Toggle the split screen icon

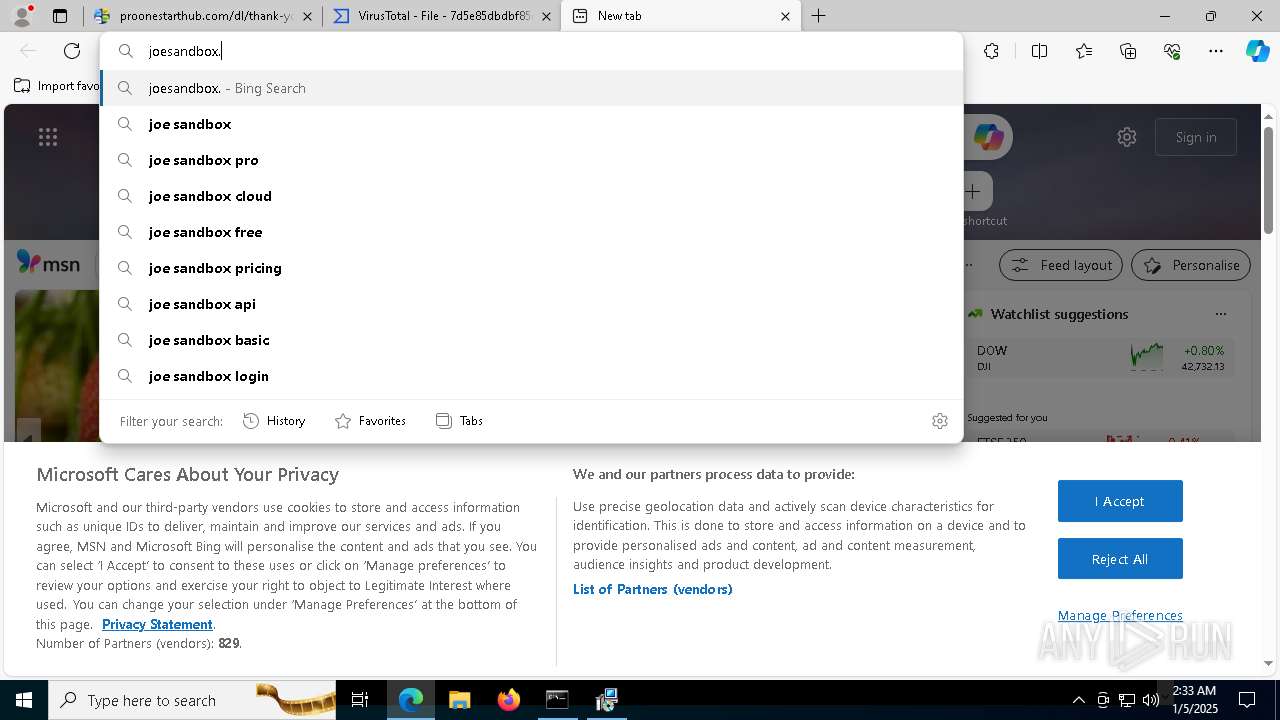[1039, 51]
